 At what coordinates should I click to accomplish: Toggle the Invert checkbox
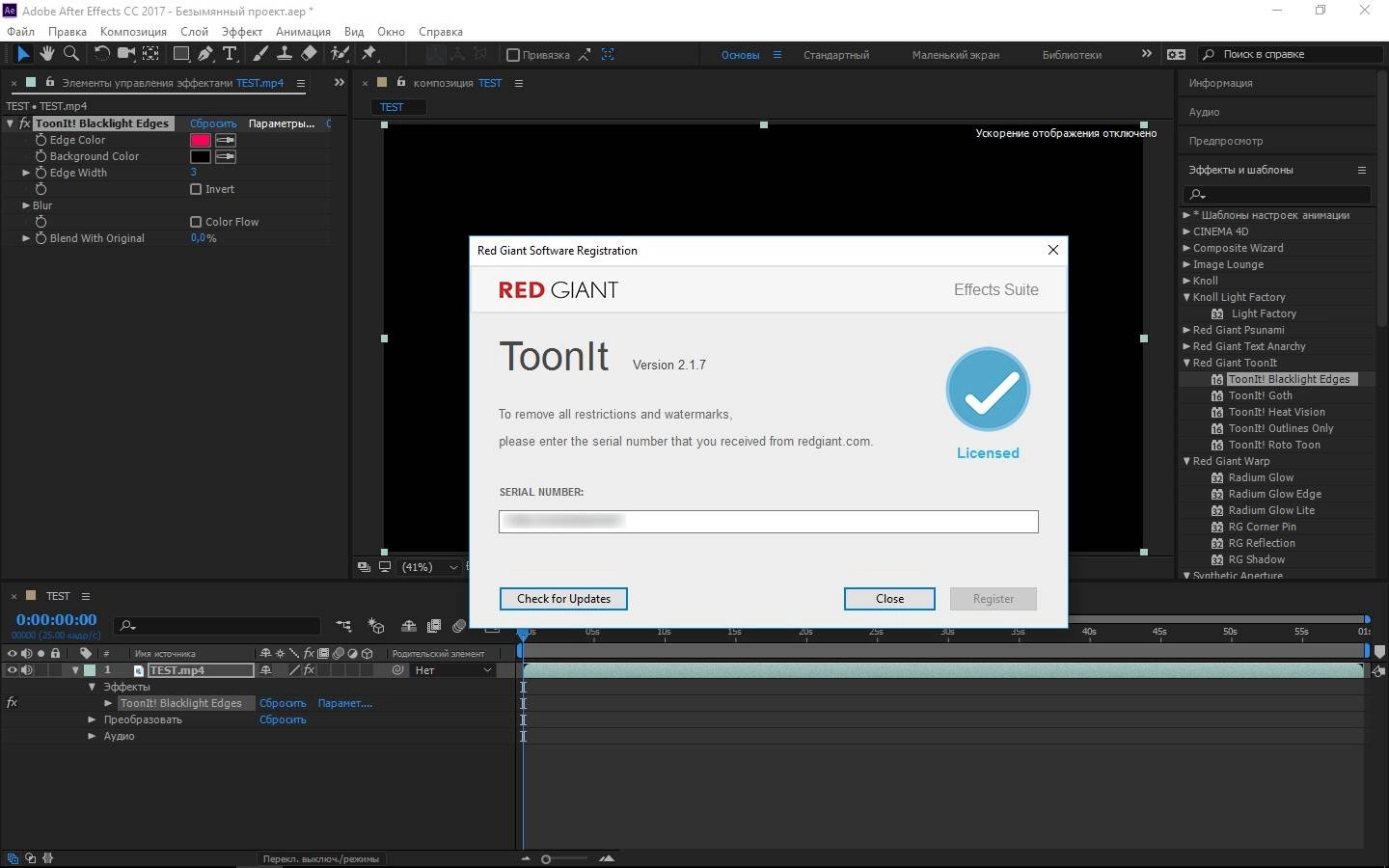pyautogui.click(x=196, y=189)
